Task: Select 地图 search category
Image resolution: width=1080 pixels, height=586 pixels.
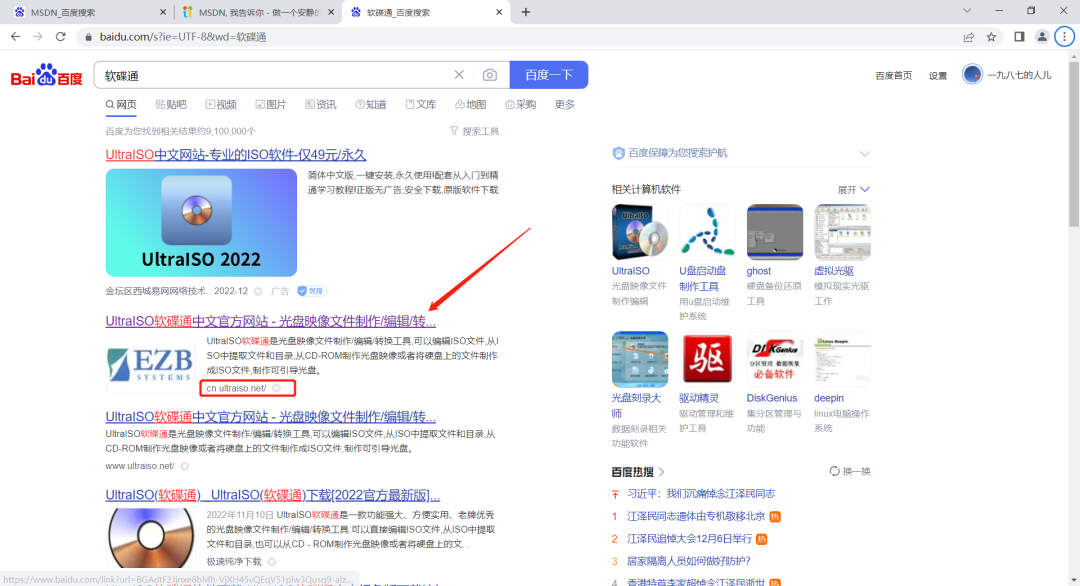Action: click(x=470, y=105)
